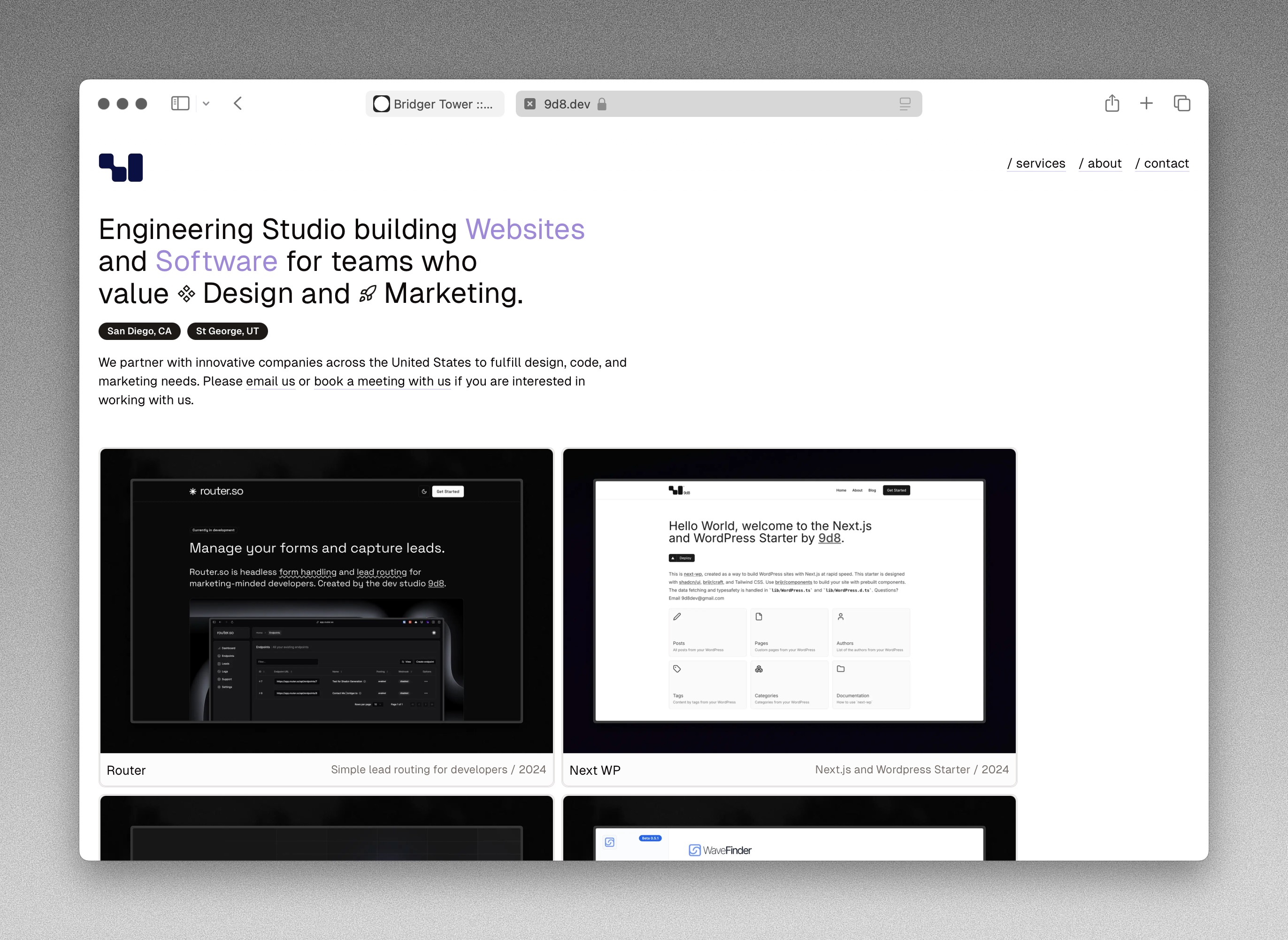Follow the book a meeting with us link

click(382, 381)
